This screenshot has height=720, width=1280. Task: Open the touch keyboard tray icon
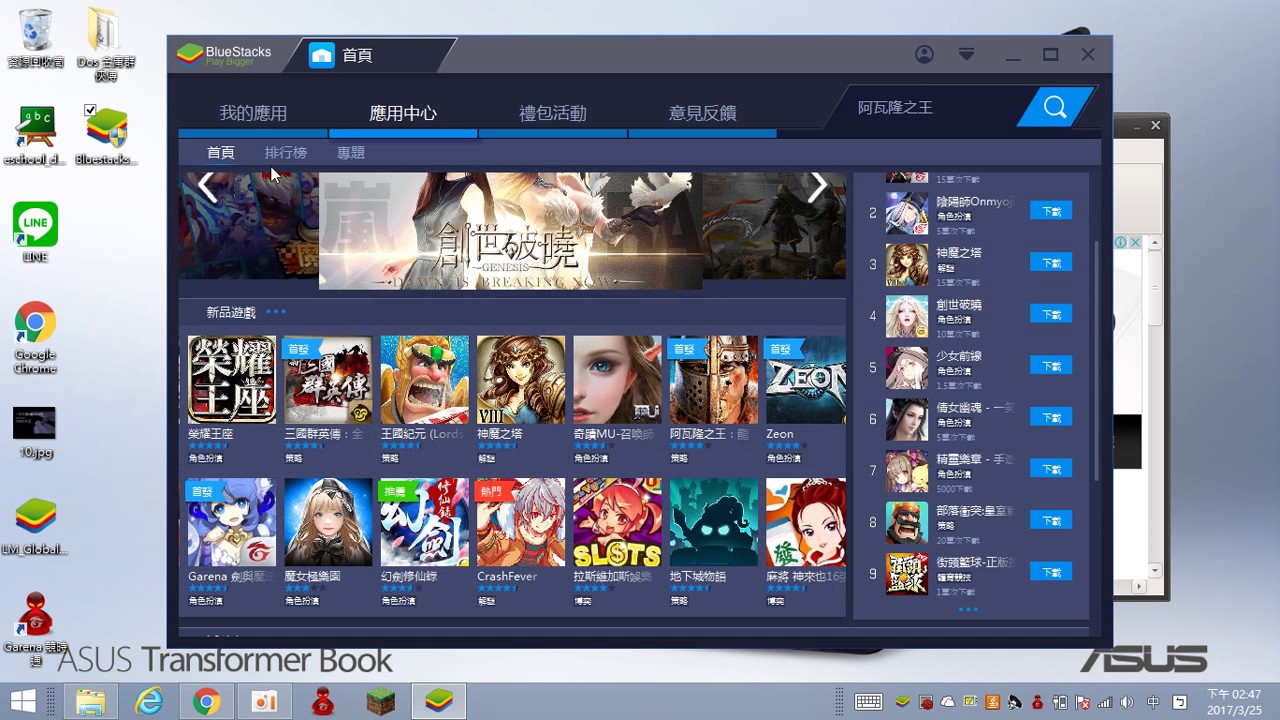[x=868, y=702]
